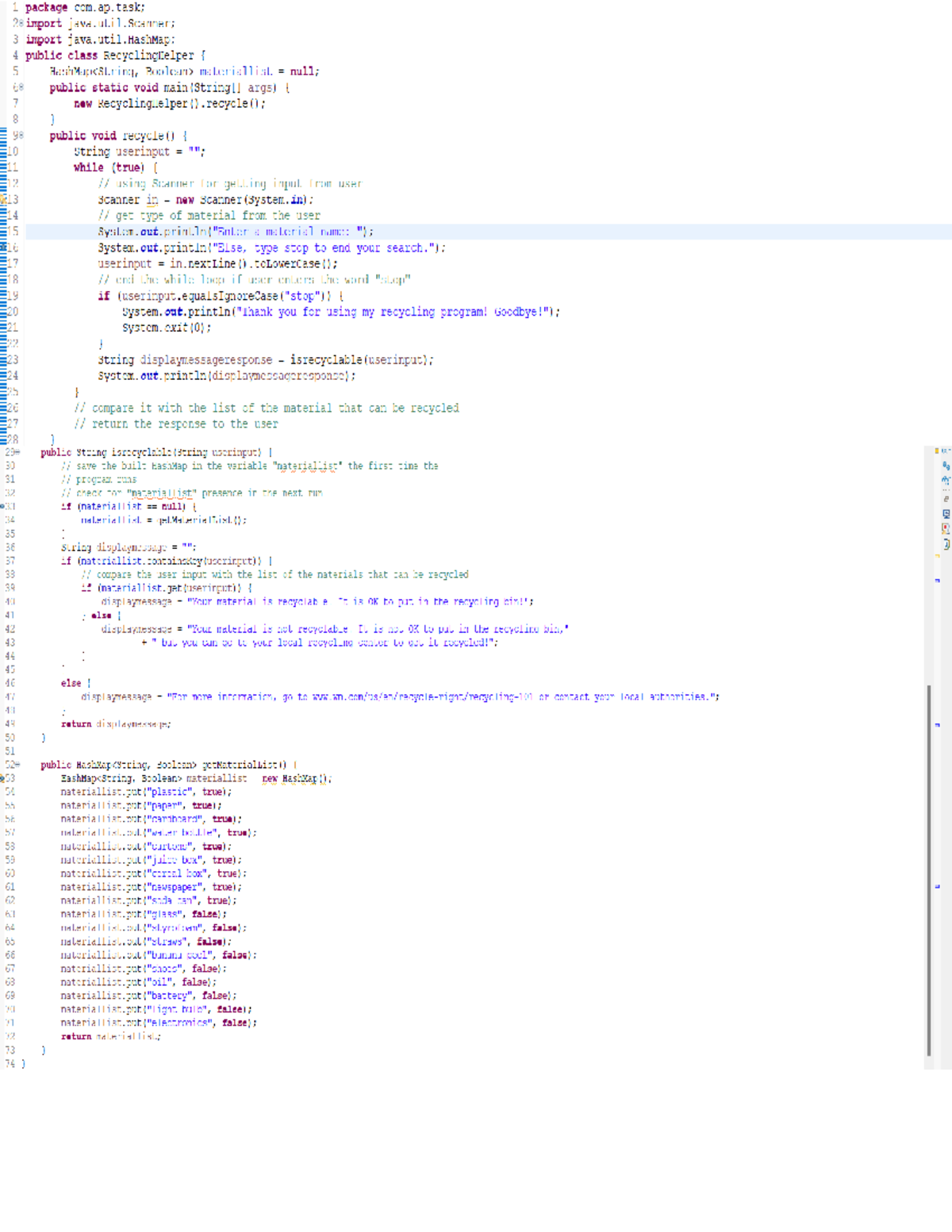Click 'public String isrecyclable' method signature
Viewport: 952px width, 1232px height.
tap(156, 452)
